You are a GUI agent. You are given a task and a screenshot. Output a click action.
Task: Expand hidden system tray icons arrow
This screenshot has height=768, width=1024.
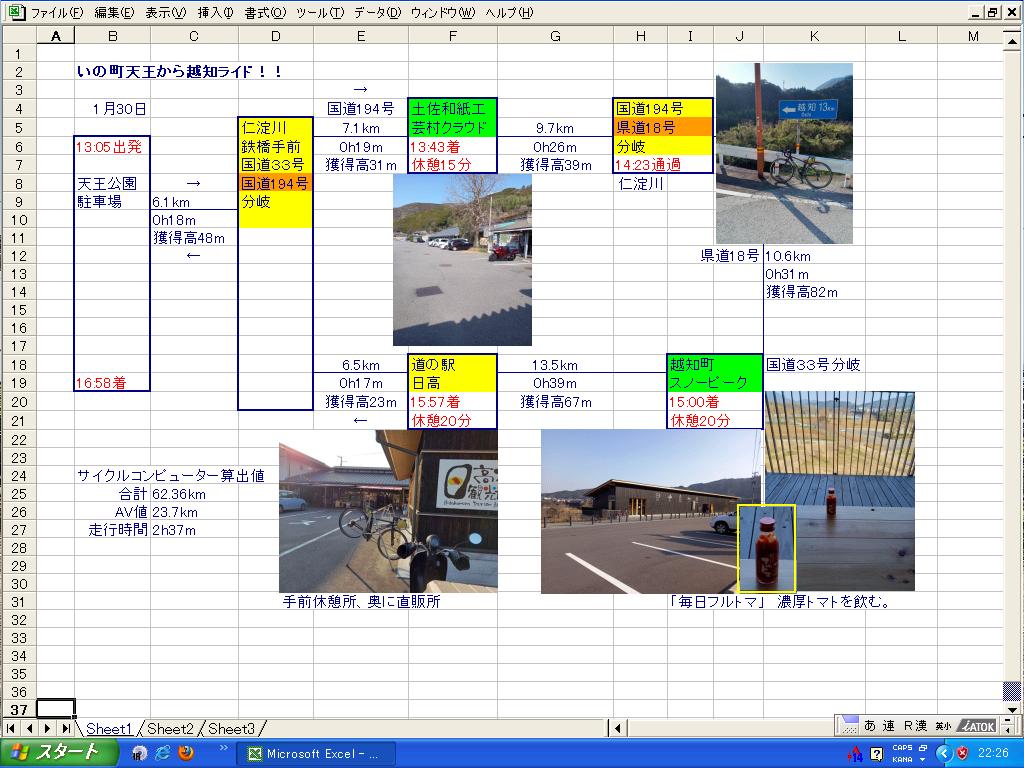tap(943, 753)
